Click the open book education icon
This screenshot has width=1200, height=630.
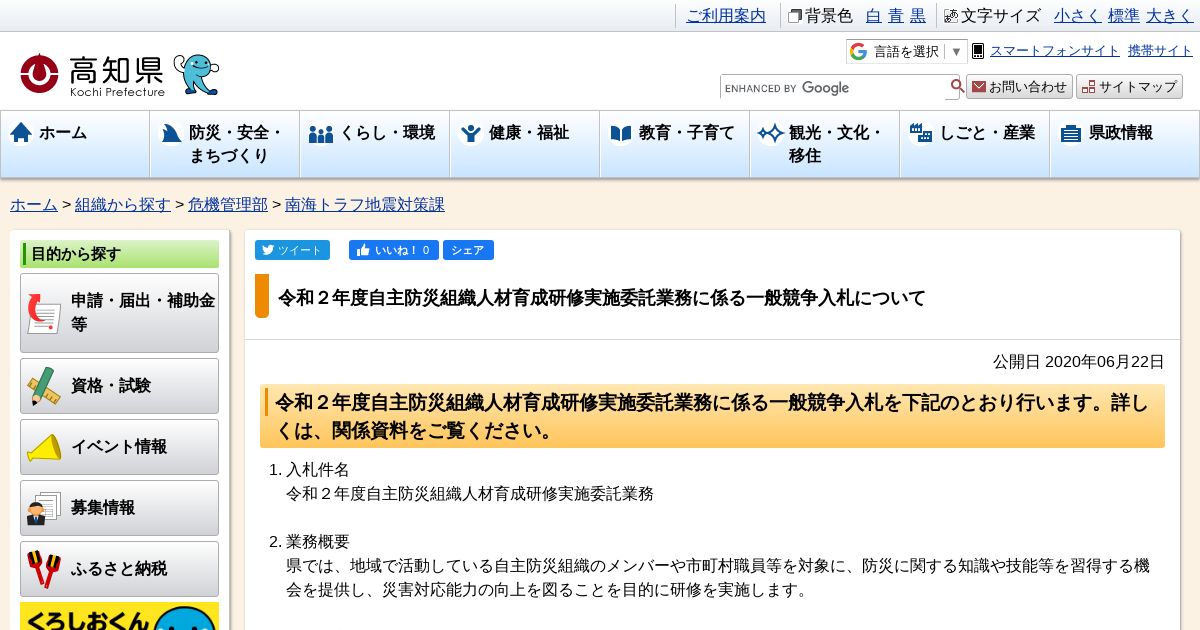tap(621, 133)
